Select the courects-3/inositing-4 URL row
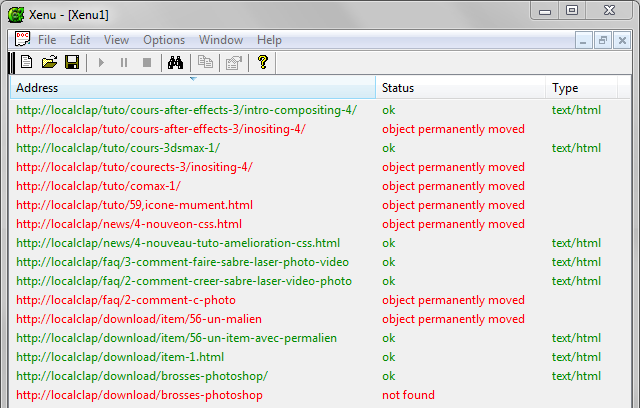640x408 pixels. 134,167
